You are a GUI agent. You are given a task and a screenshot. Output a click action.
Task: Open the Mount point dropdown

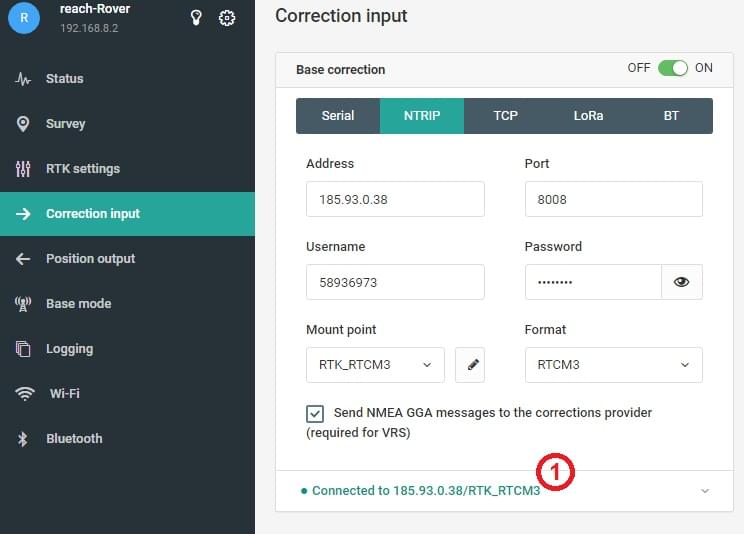click(375, 365)
